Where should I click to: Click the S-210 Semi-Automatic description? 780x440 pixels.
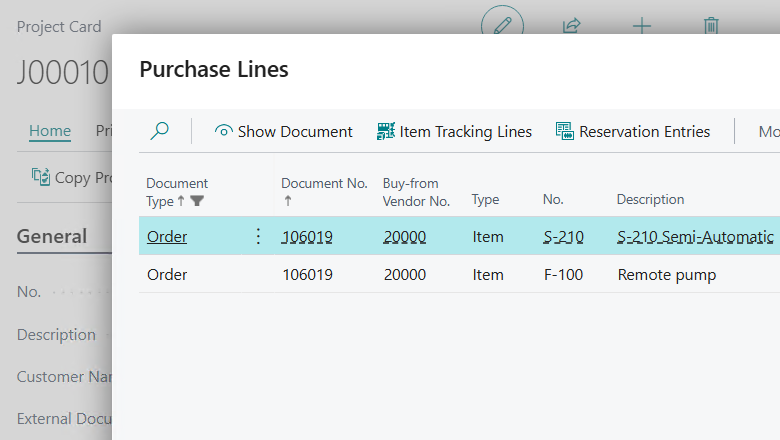pyautogui.click(x=695, y=237)
